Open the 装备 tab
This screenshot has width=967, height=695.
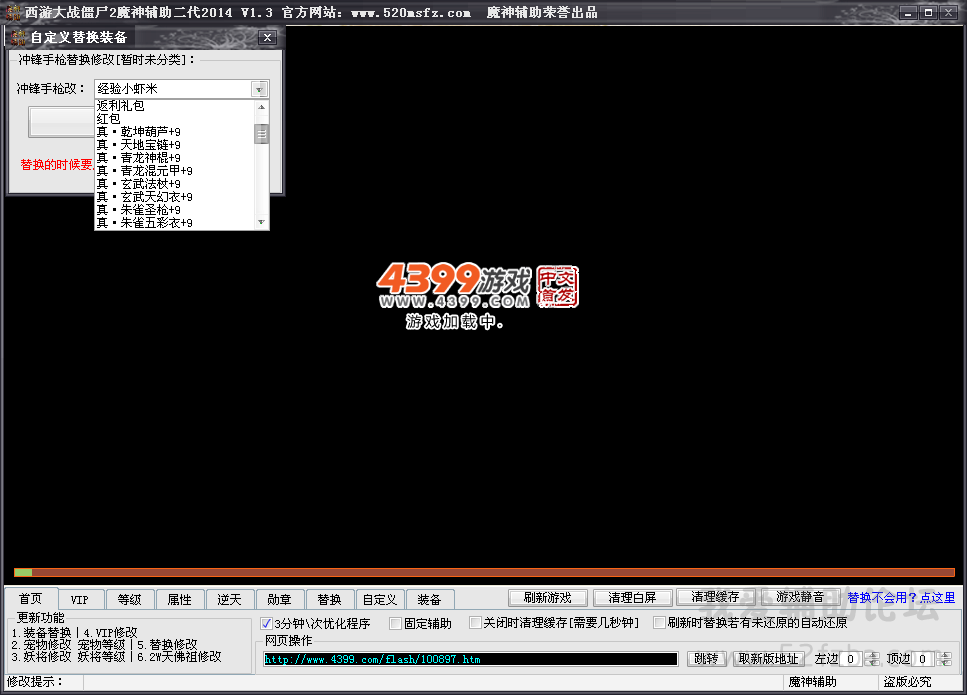[429, 599]
